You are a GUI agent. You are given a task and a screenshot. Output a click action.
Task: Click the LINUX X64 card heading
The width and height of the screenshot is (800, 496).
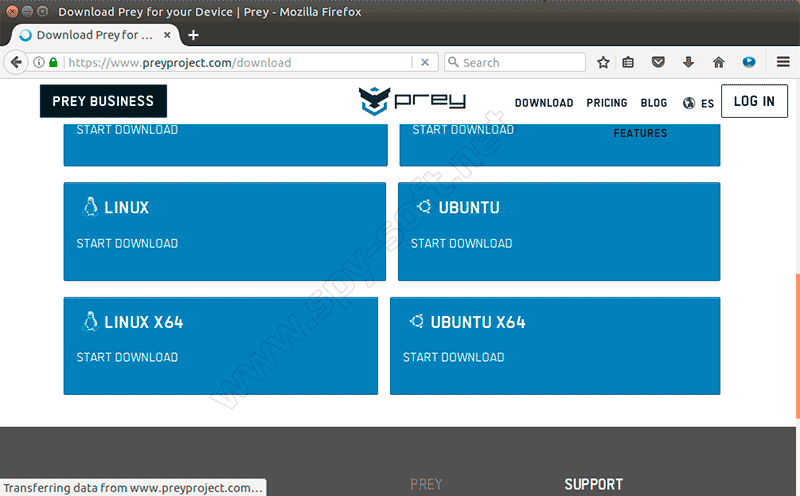(x=143, y=323)
